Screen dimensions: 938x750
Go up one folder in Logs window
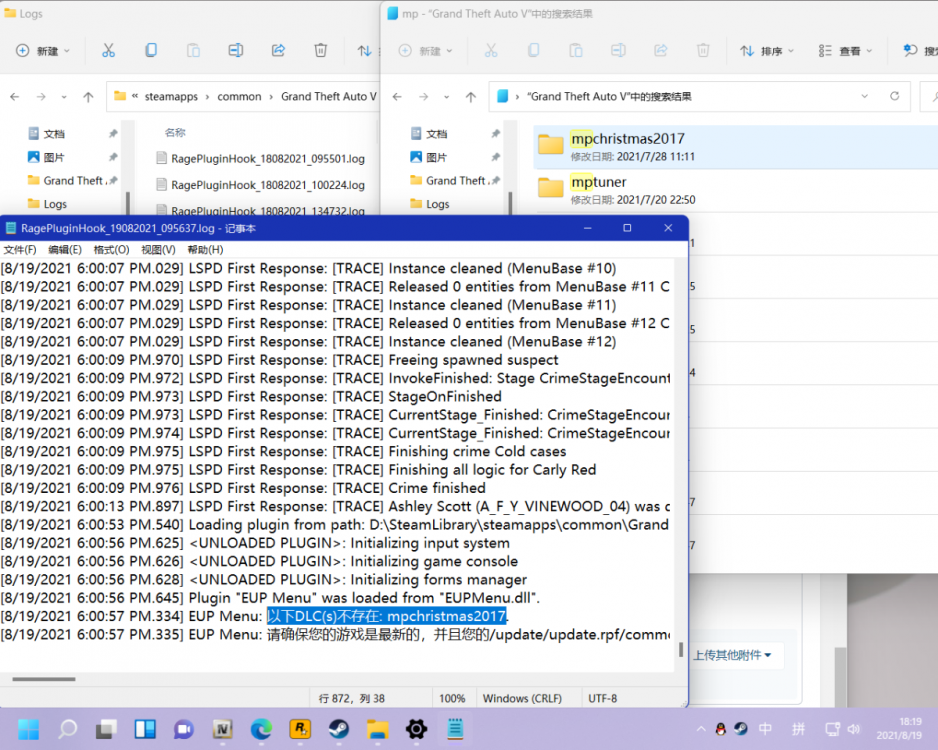[x=88, y=96]
